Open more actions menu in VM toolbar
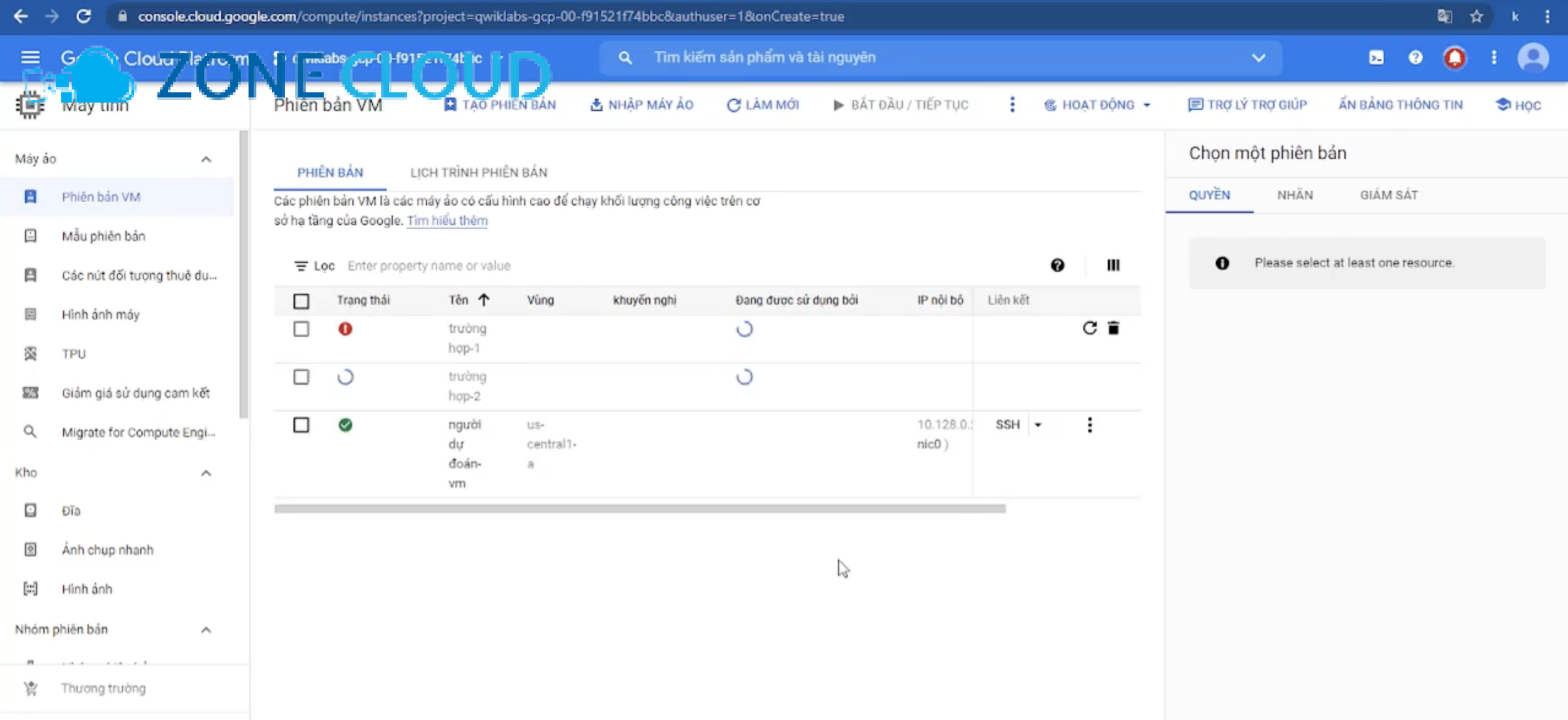1568x720 pixels. [x=1012, y=105]
